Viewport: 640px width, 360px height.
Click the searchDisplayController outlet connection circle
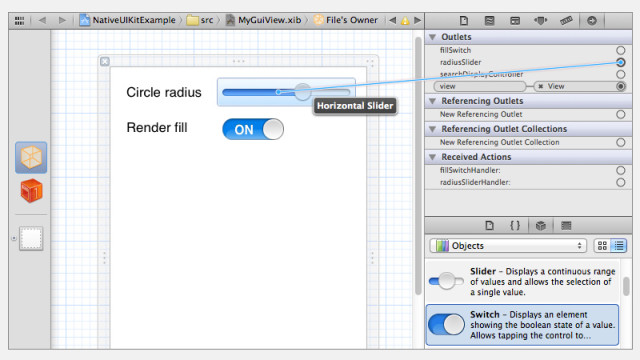620,74
